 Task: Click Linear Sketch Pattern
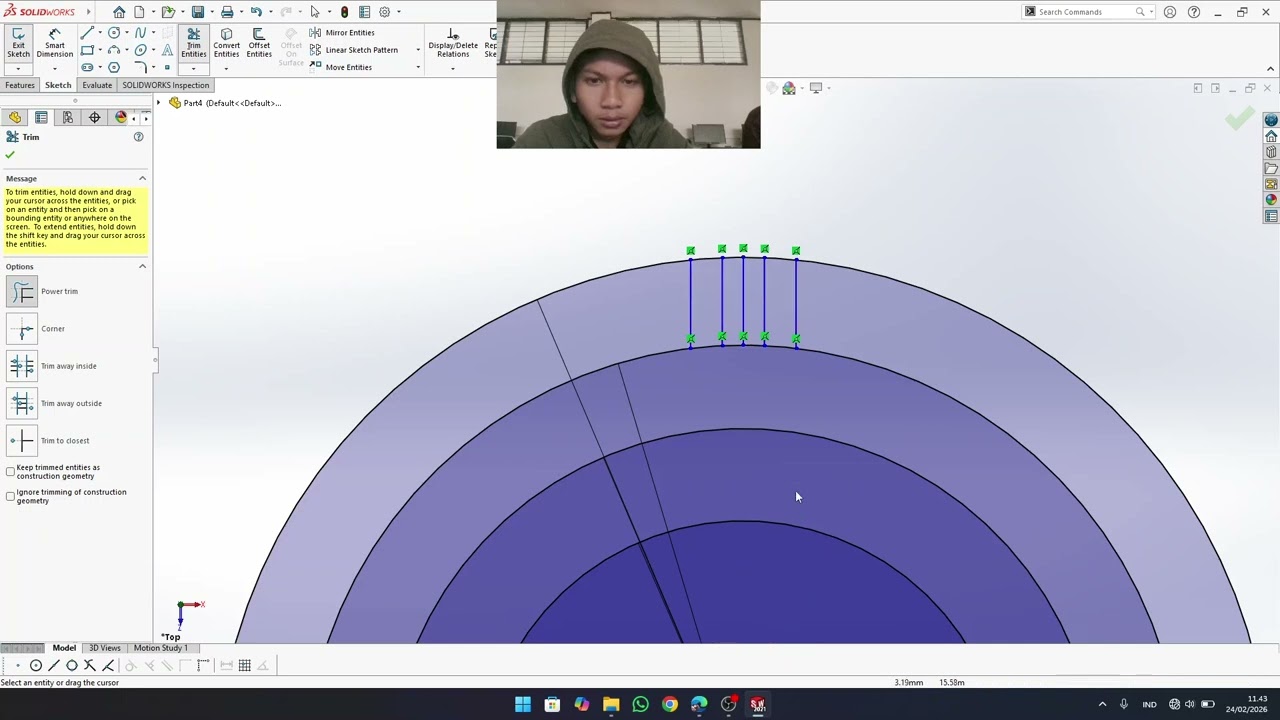click(354, 50)
